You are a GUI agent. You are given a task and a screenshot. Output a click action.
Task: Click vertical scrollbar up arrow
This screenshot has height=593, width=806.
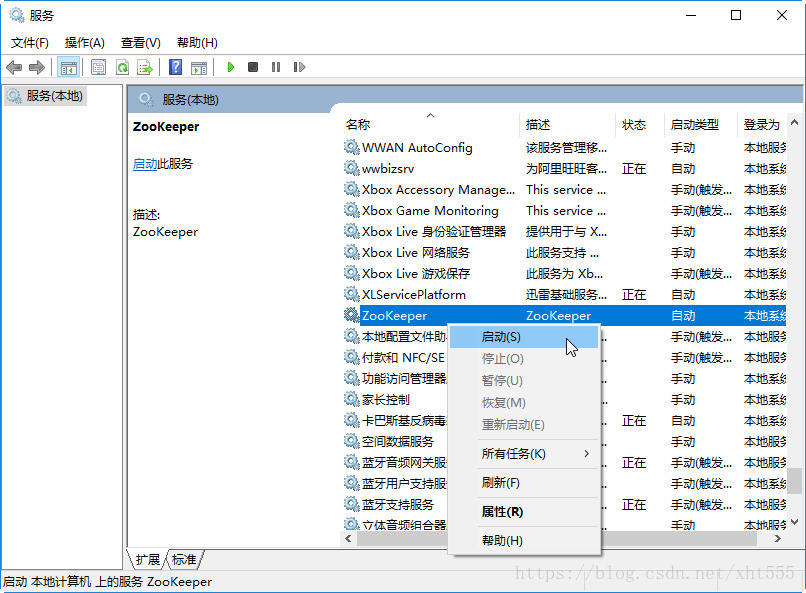click(795, 122)
